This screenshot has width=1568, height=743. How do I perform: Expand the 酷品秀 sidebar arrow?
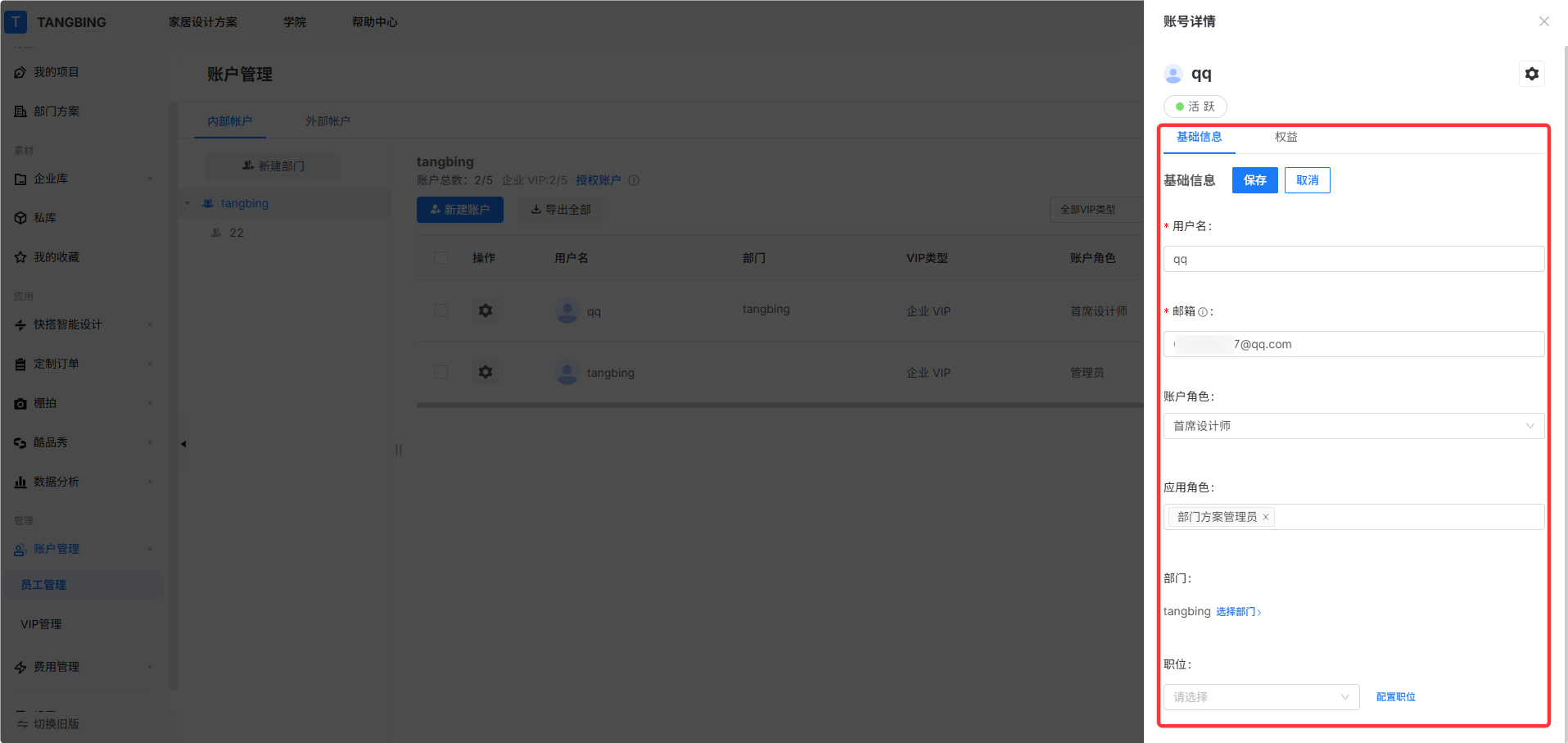[150, 442]
